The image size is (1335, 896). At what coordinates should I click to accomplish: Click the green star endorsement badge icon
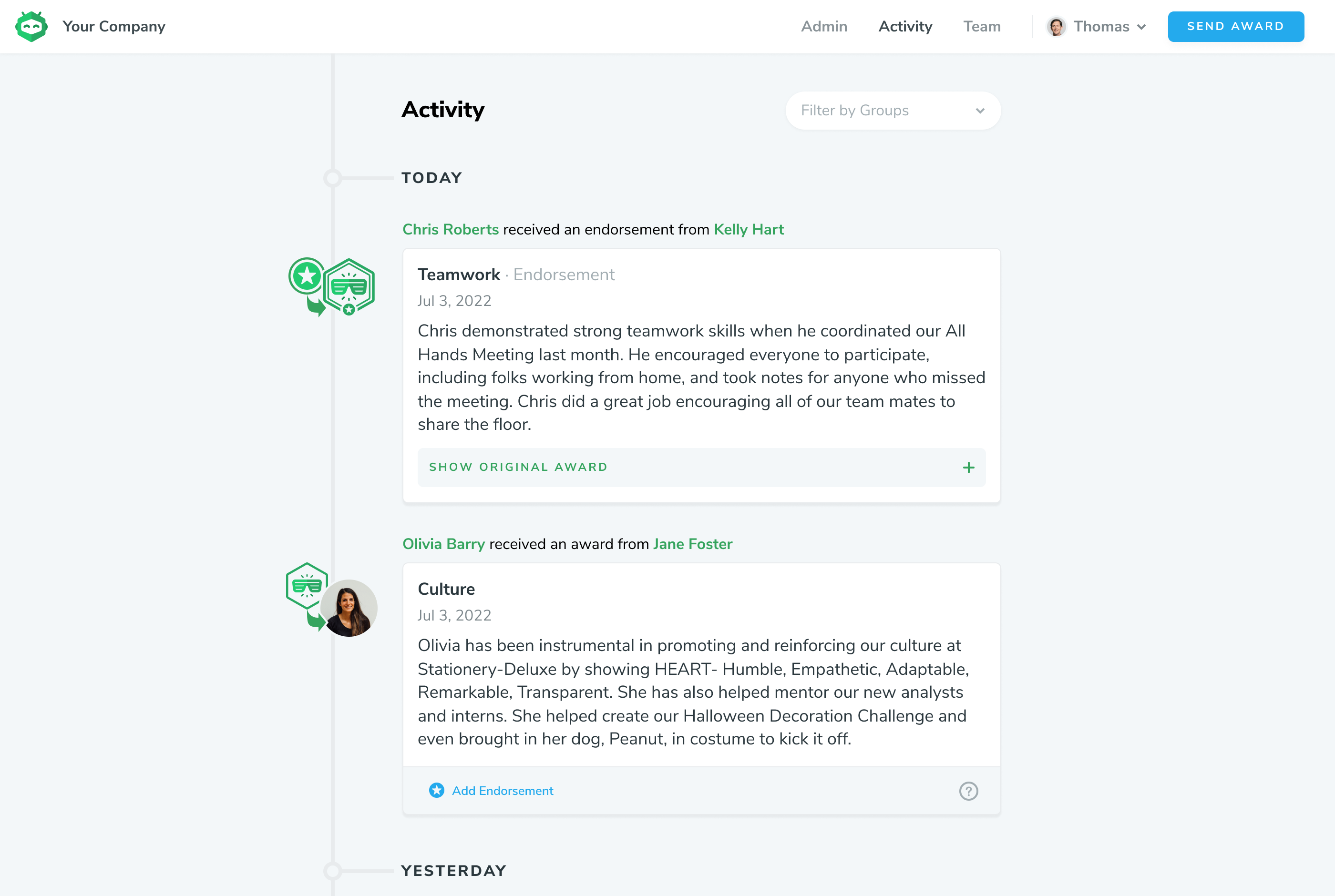(x=307, y=276)
